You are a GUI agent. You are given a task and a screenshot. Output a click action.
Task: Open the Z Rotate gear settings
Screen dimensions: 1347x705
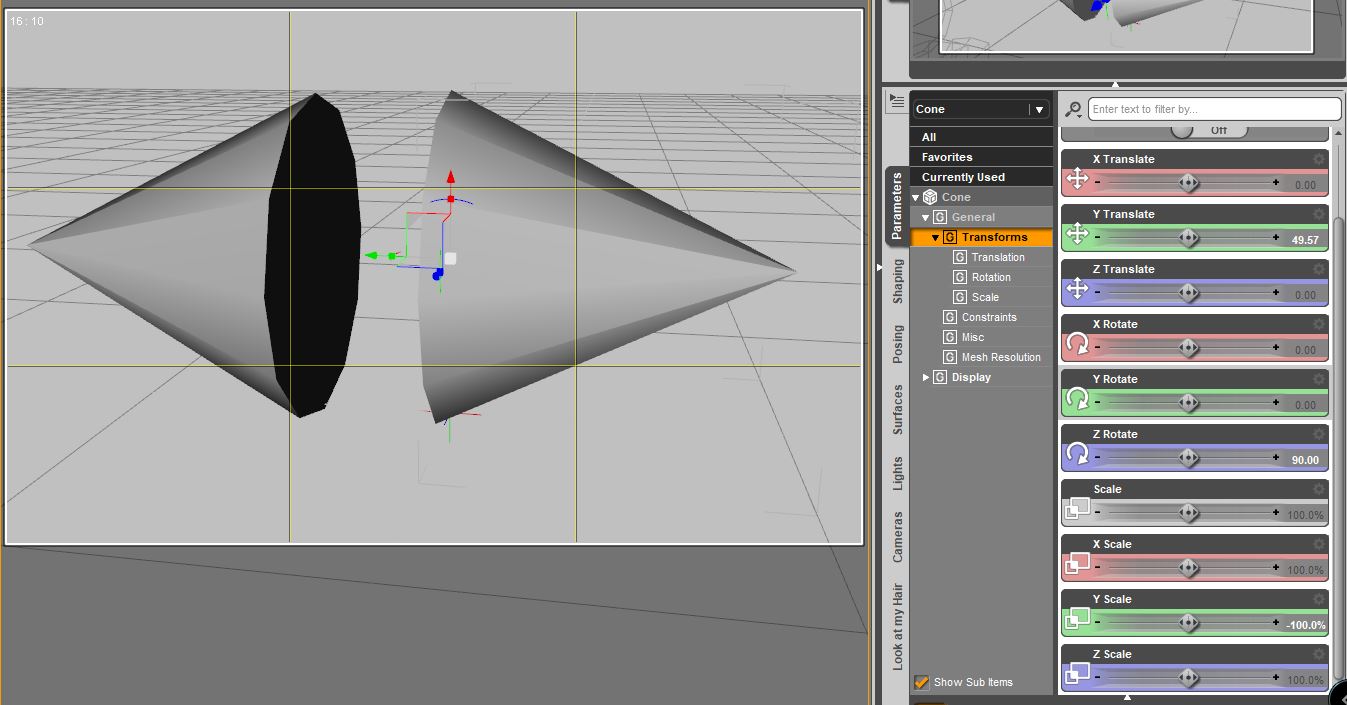1319,434
